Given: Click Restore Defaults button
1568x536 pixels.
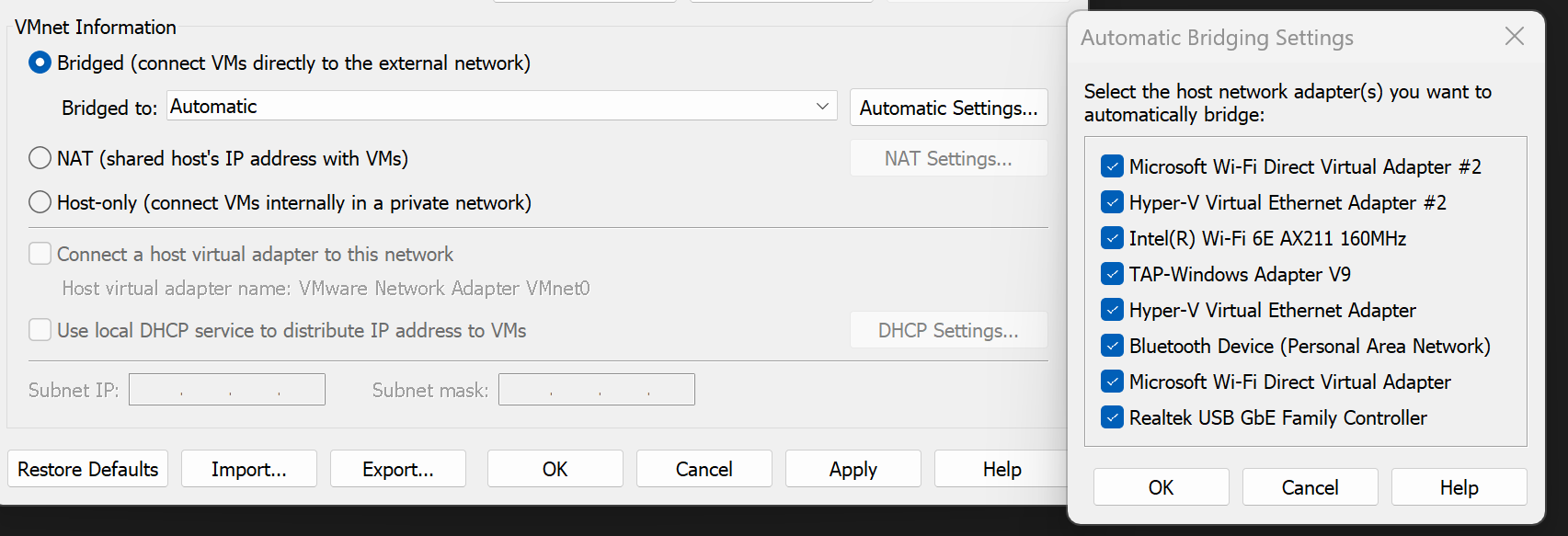Looking at the screenshot, I should [x=87, y=469].
